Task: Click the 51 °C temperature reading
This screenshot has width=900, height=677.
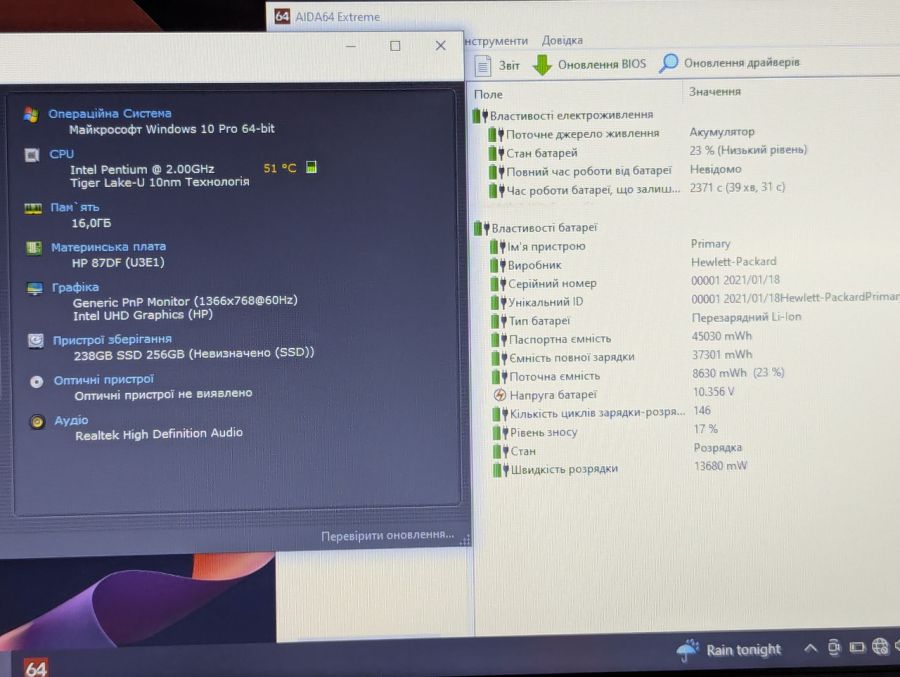Action: (x=280, y=168)
